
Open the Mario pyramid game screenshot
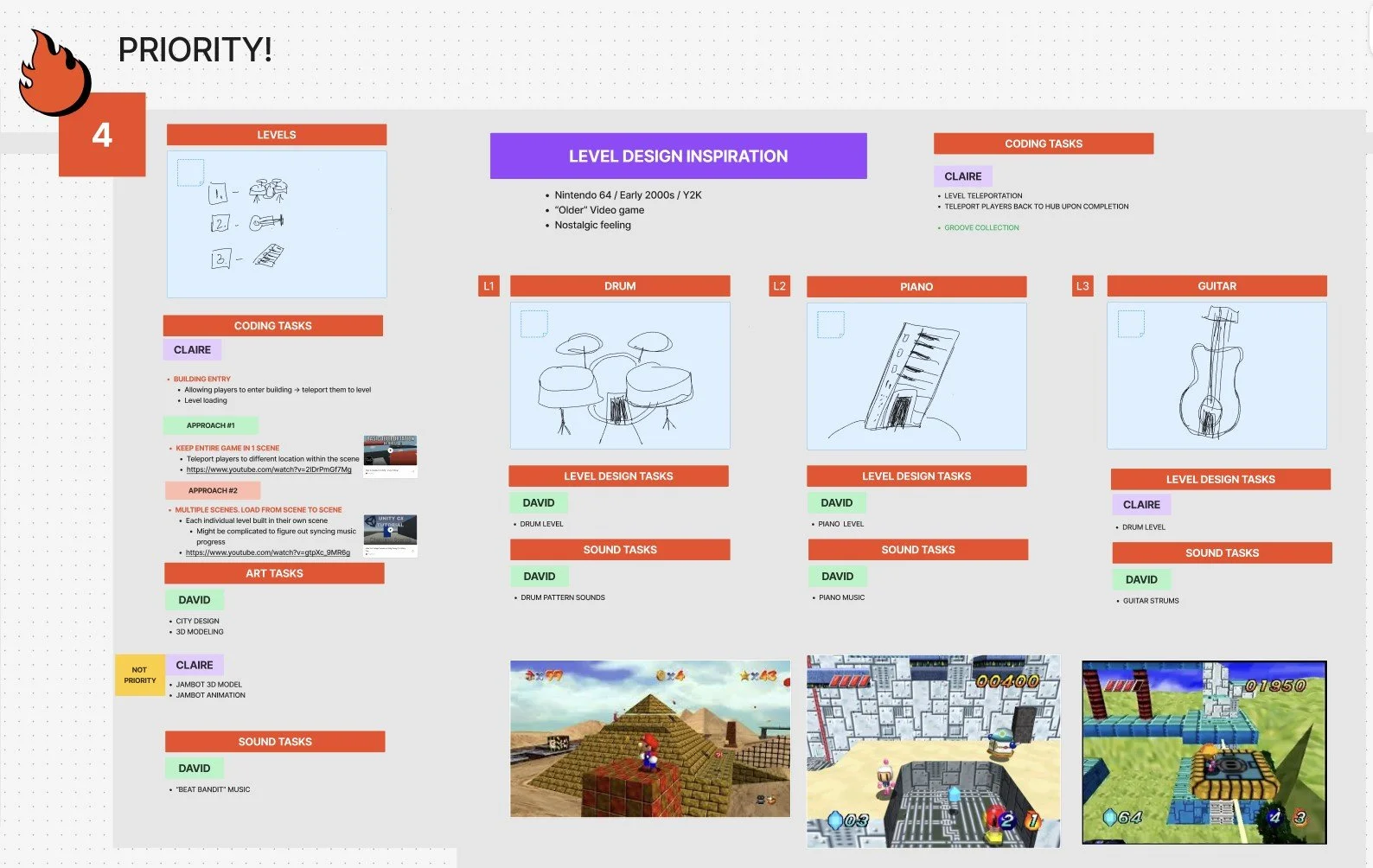(650, 739)
